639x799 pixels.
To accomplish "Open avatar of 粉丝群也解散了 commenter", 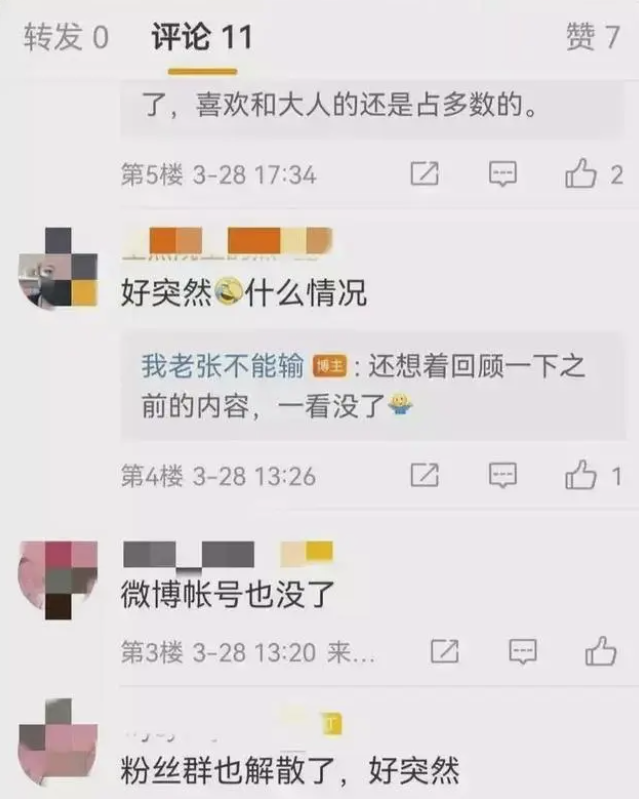I will tap(58, 743).
